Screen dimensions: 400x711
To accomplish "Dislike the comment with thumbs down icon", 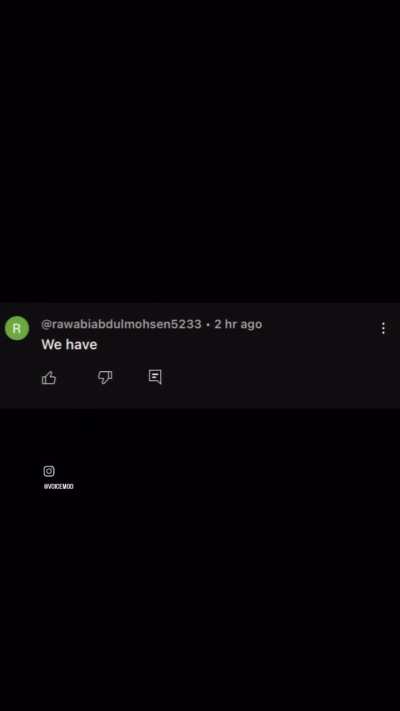I will coord(105,377).
